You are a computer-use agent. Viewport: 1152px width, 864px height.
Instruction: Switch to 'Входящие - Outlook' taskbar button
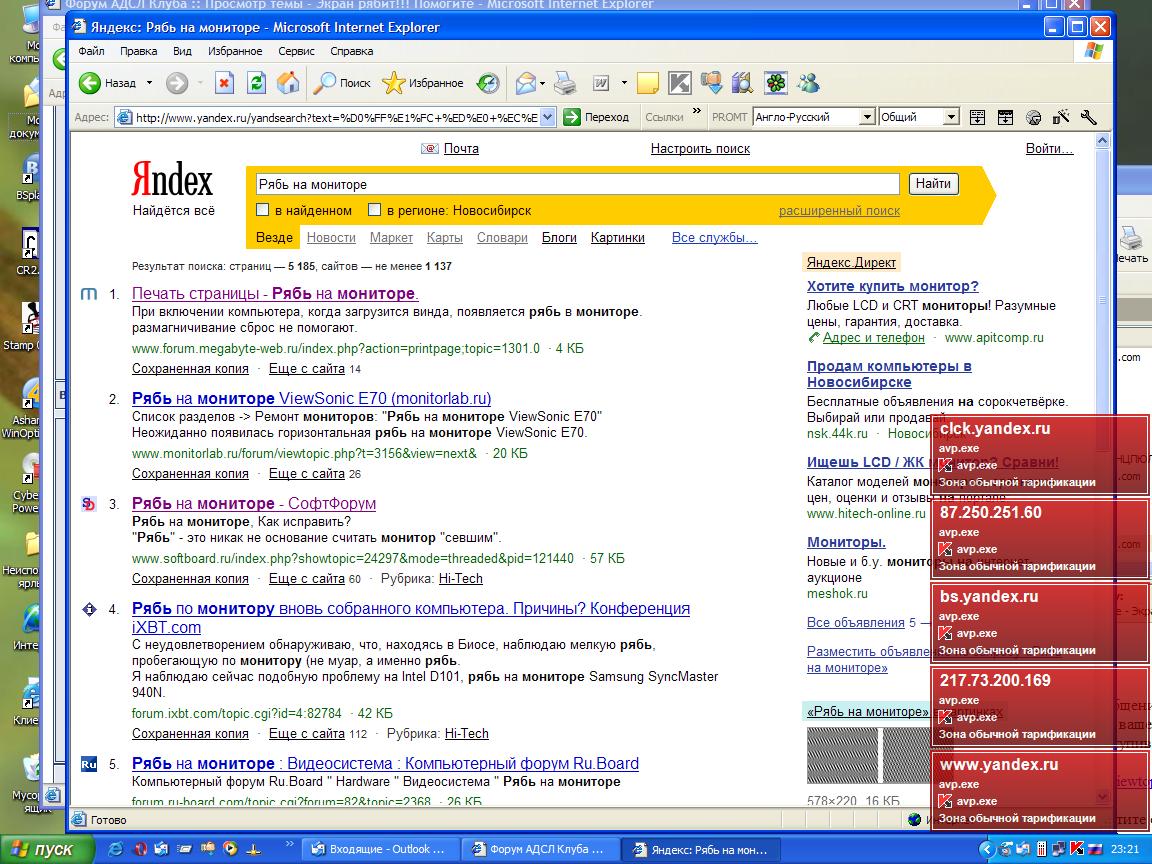[x=379, y=849]
